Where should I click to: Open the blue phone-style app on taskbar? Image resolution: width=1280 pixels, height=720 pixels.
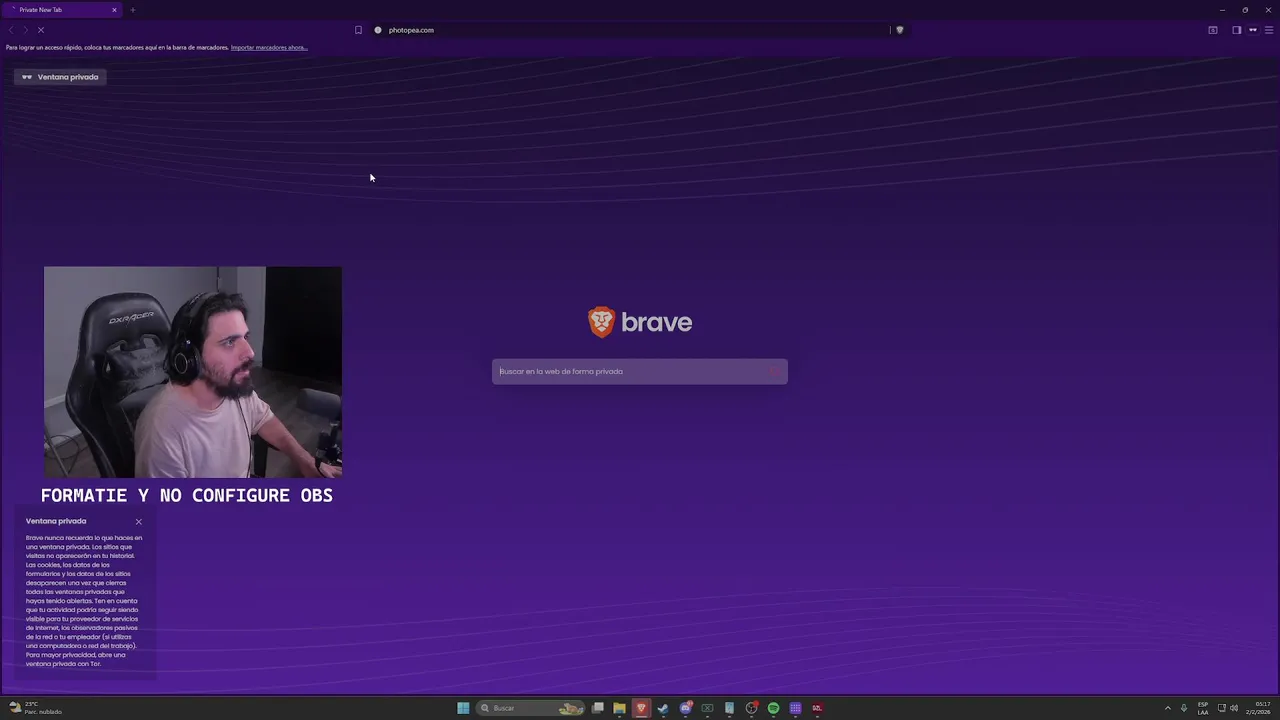[729, 708]
